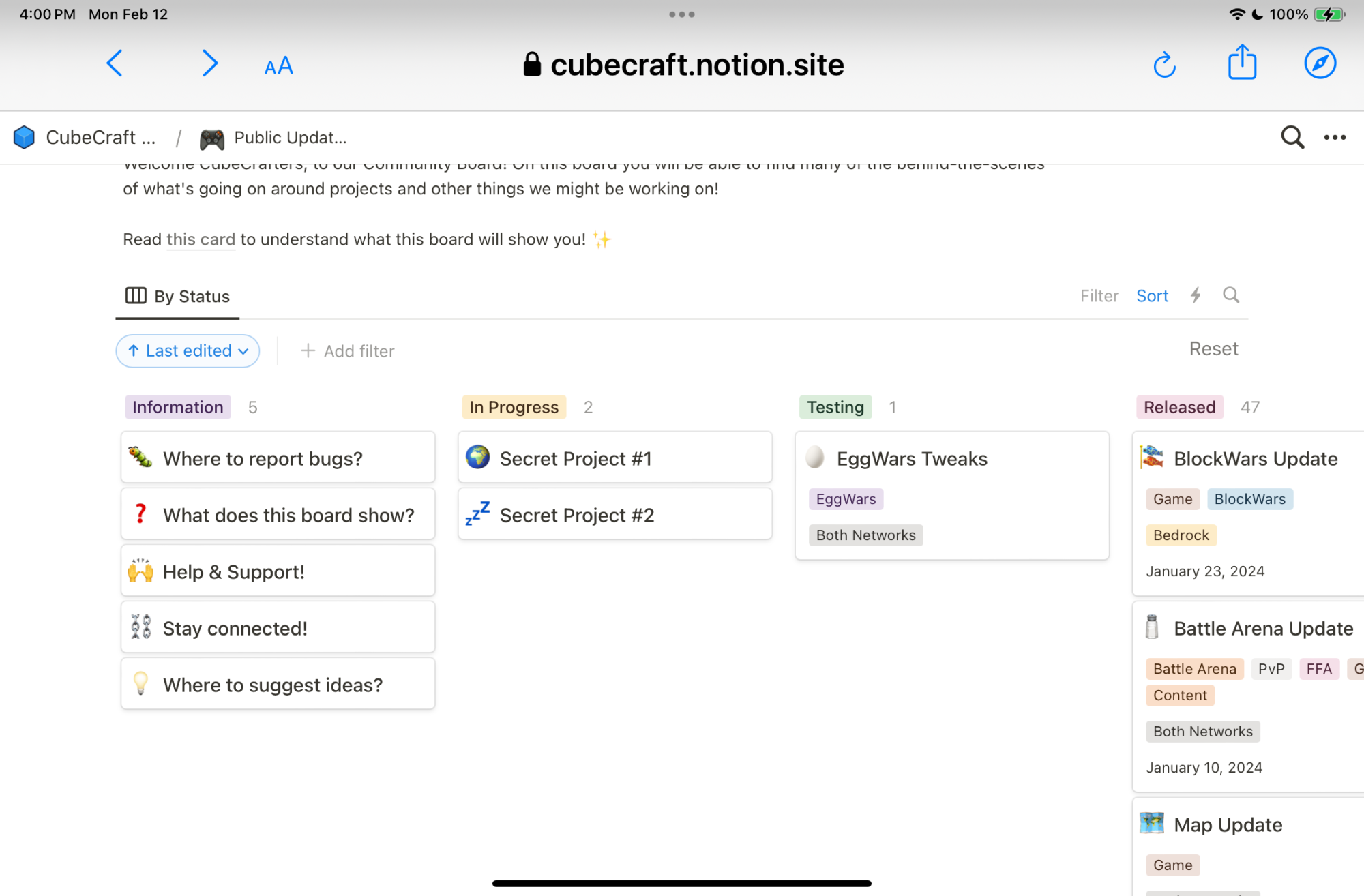Click the Battle Arena tag
Screen dimensions: 1364x896
(1194, 669)
